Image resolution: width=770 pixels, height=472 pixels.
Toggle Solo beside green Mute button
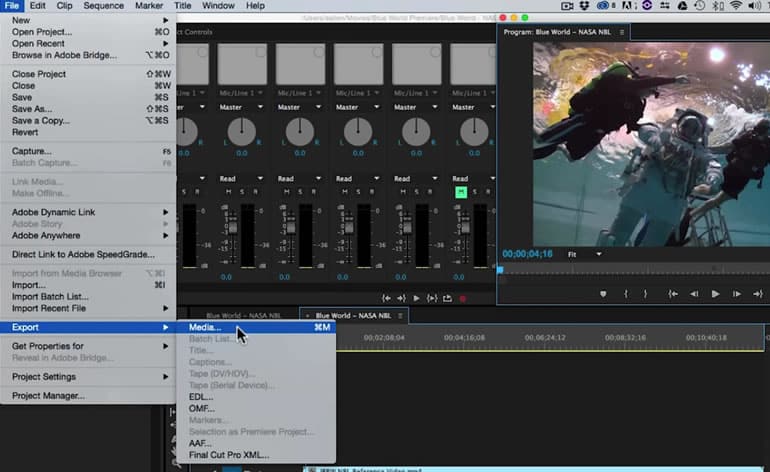[474, 192]
